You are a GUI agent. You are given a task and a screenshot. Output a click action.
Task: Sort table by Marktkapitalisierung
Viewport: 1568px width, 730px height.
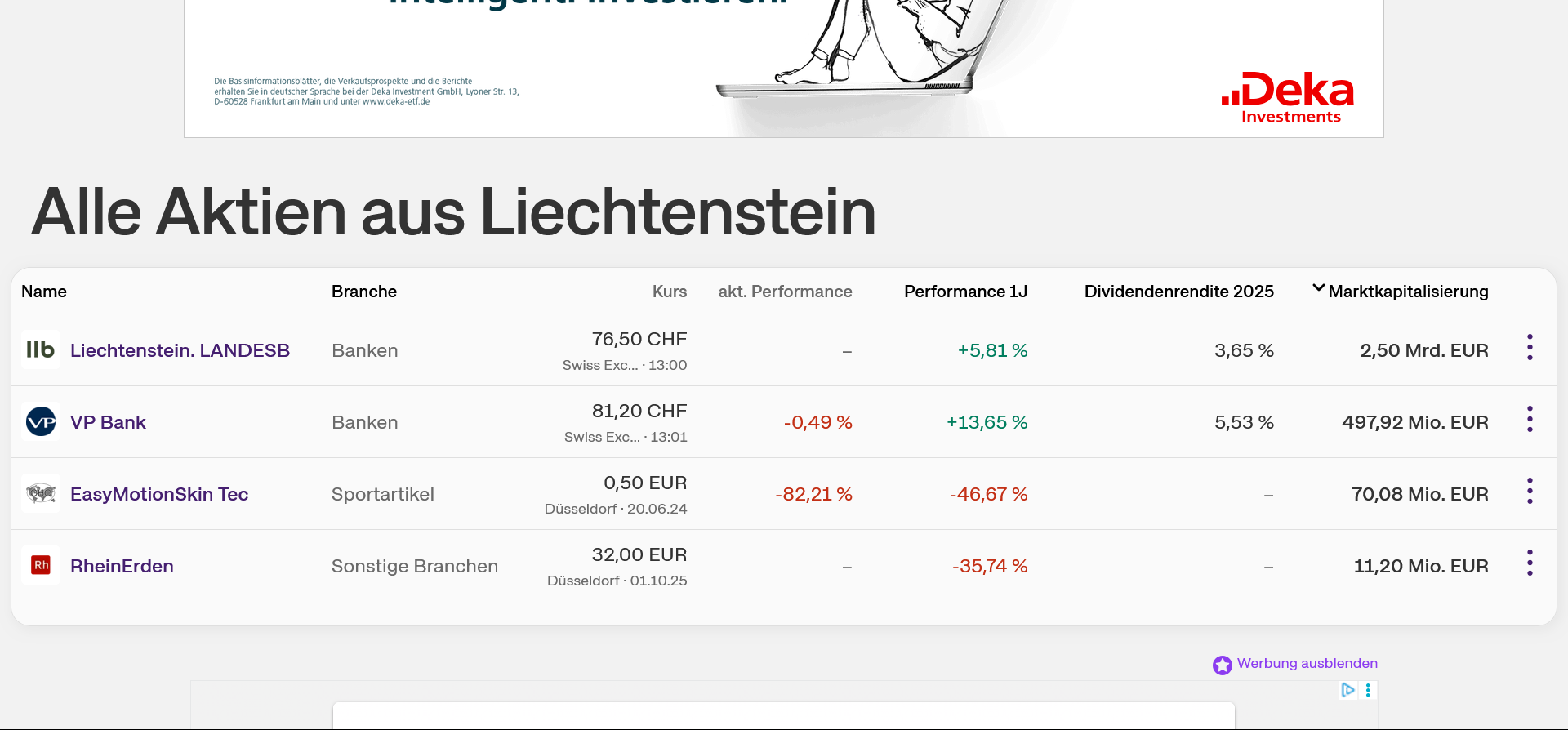pyautogui.click(x=1407, y=292)
